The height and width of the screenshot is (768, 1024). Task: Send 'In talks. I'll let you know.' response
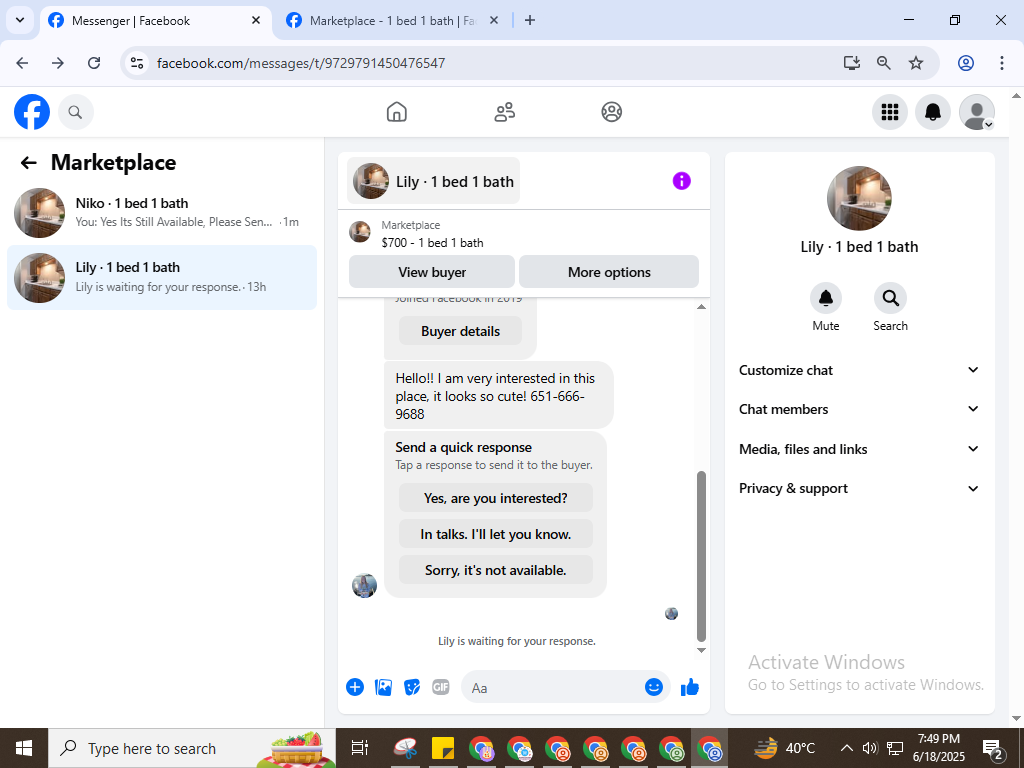point(496,534)
